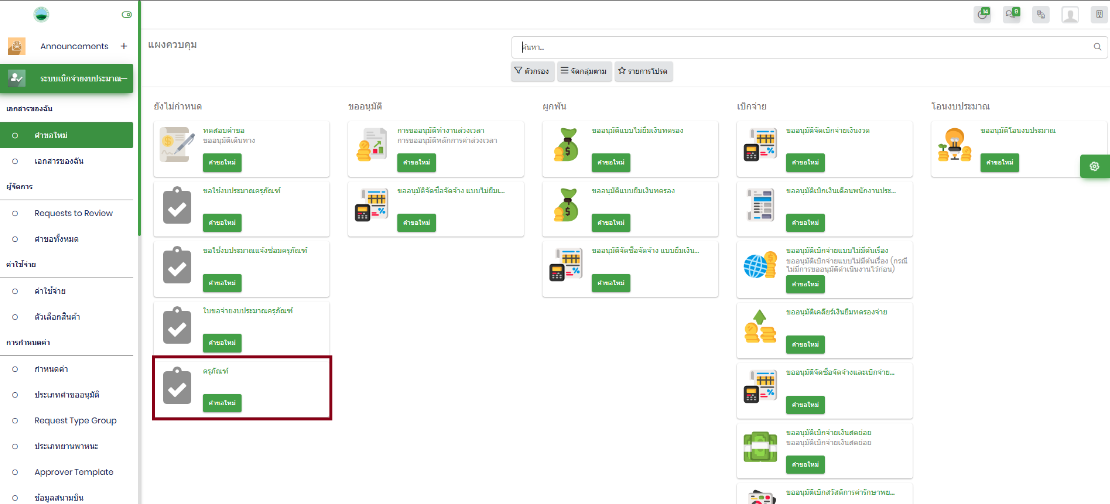Open the ตัวกรอง filter dropdown
Image resolution: width=1110 pixels, height=504 pixels.
click(x=532, y=71)
